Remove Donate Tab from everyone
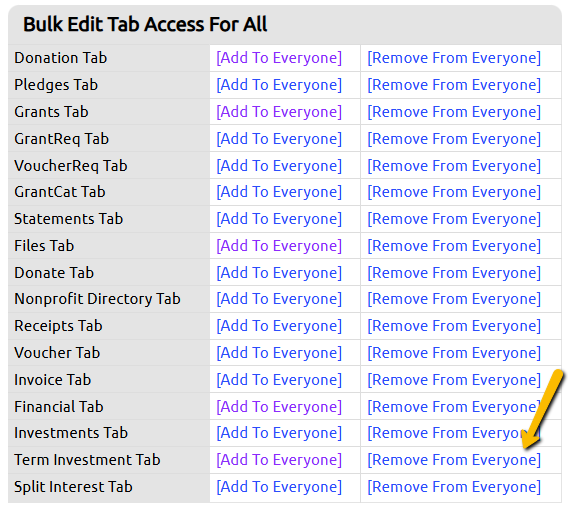Viewport: 568px width, 509px height. [x=454, y=273]
